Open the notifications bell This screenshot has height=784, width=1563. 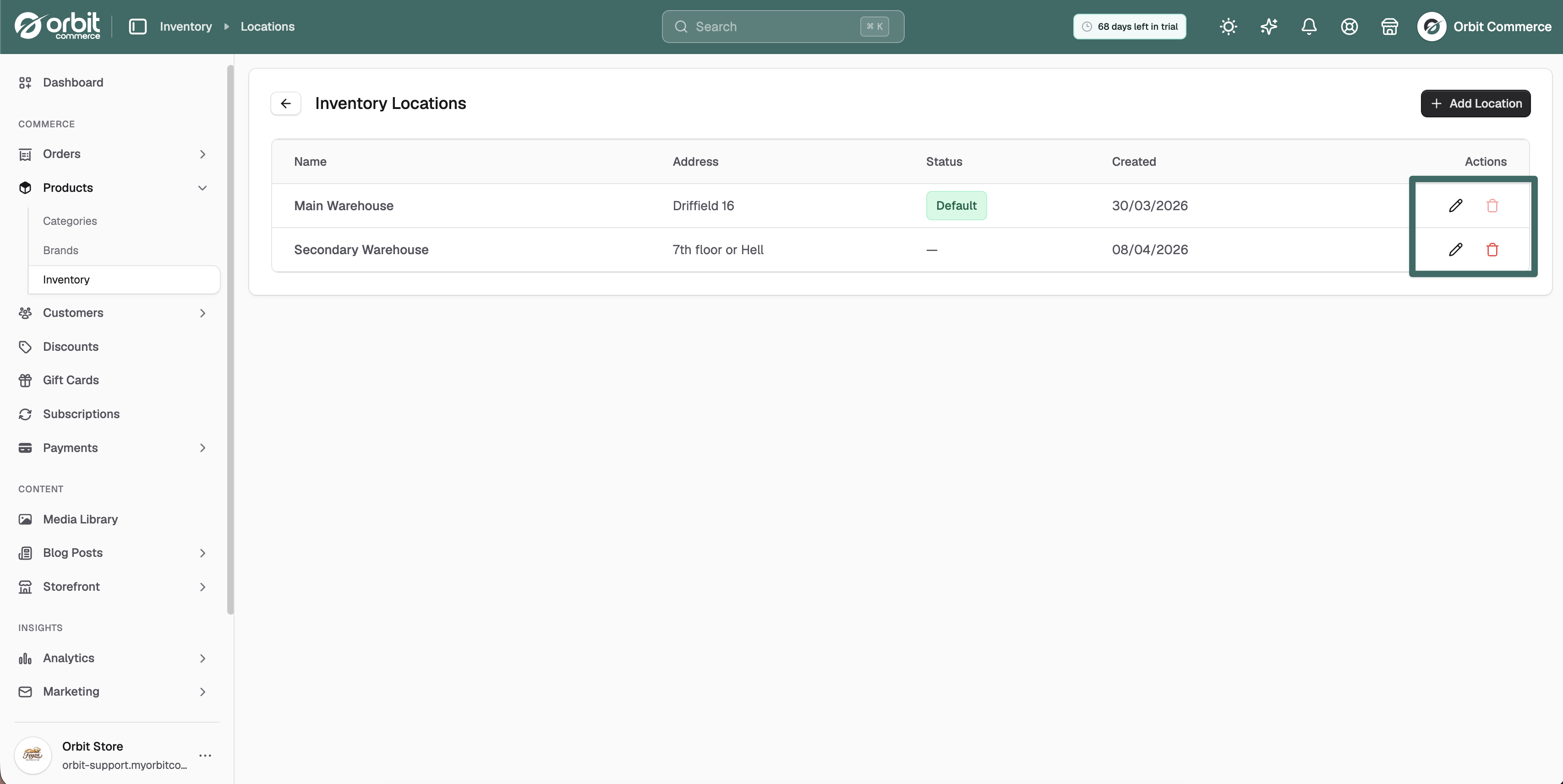click(x=1309, y=27)
